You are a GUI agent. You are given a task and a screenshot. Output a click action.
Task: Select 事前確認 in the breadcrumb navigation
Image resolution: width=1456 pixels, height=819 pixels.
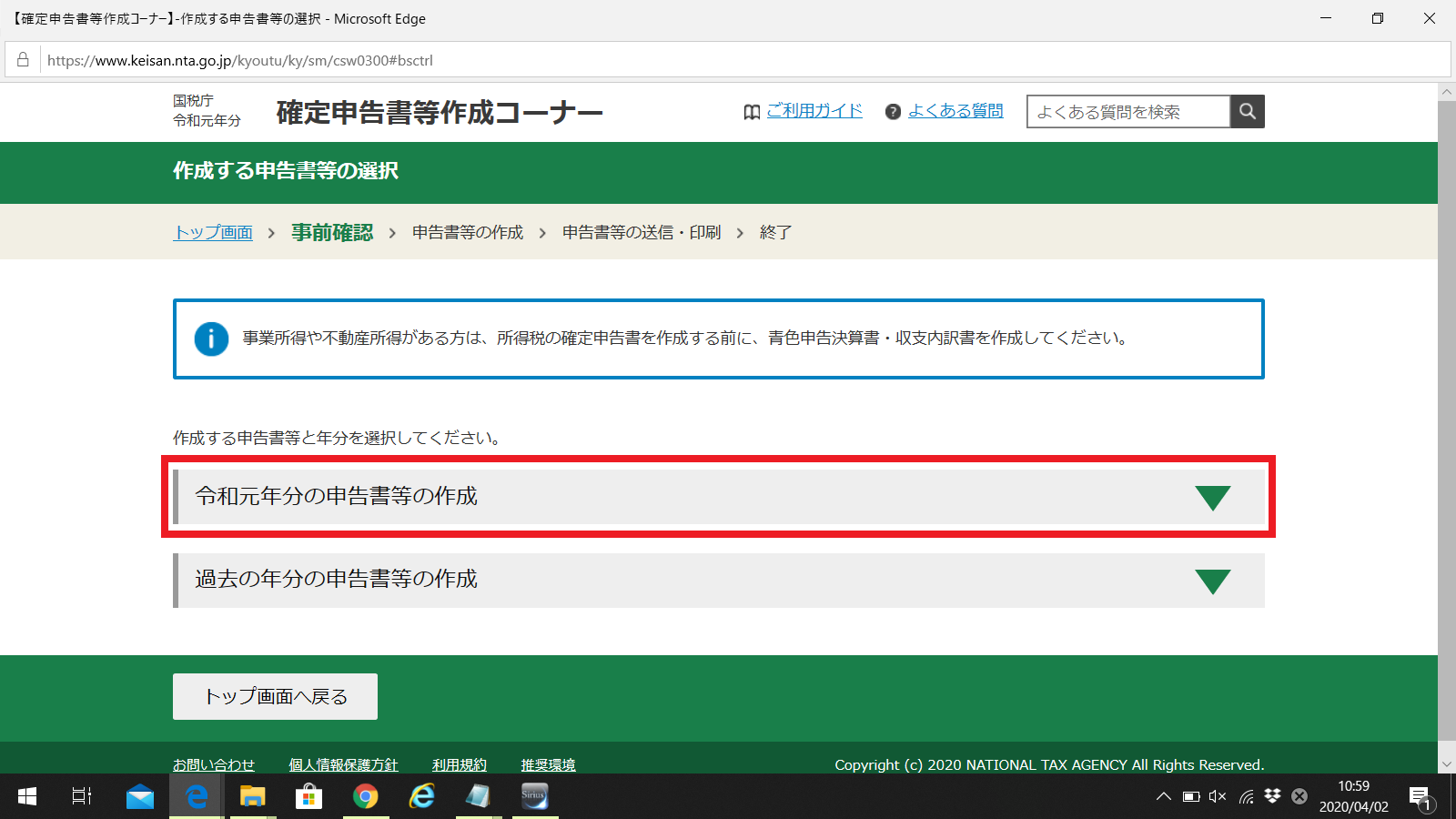point(331,232)
